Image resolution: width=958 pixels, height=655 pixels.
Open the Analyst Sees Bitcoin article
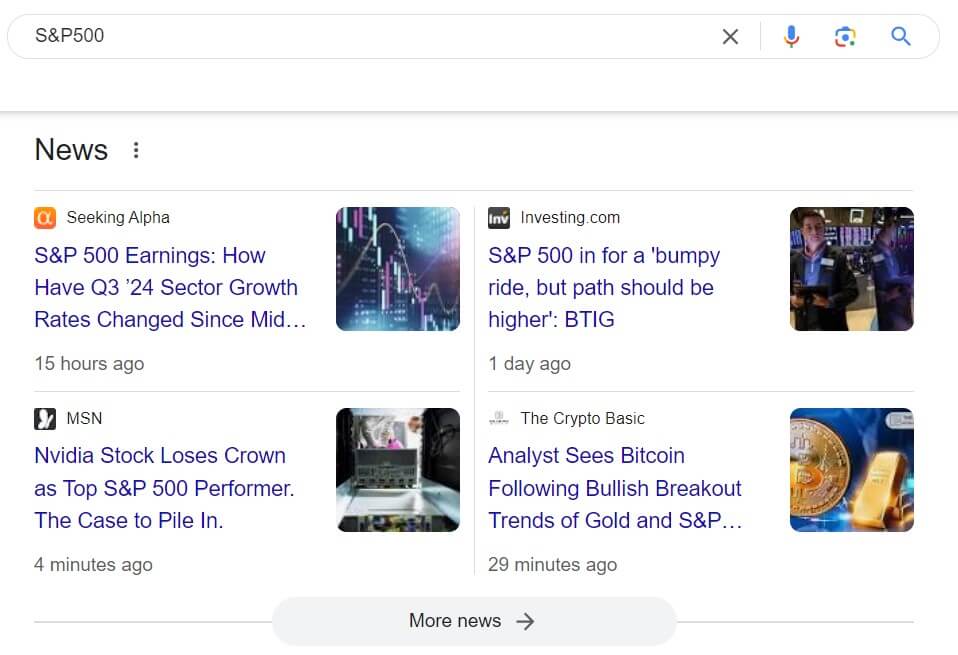pyautogui.click(x=614, y=488)
